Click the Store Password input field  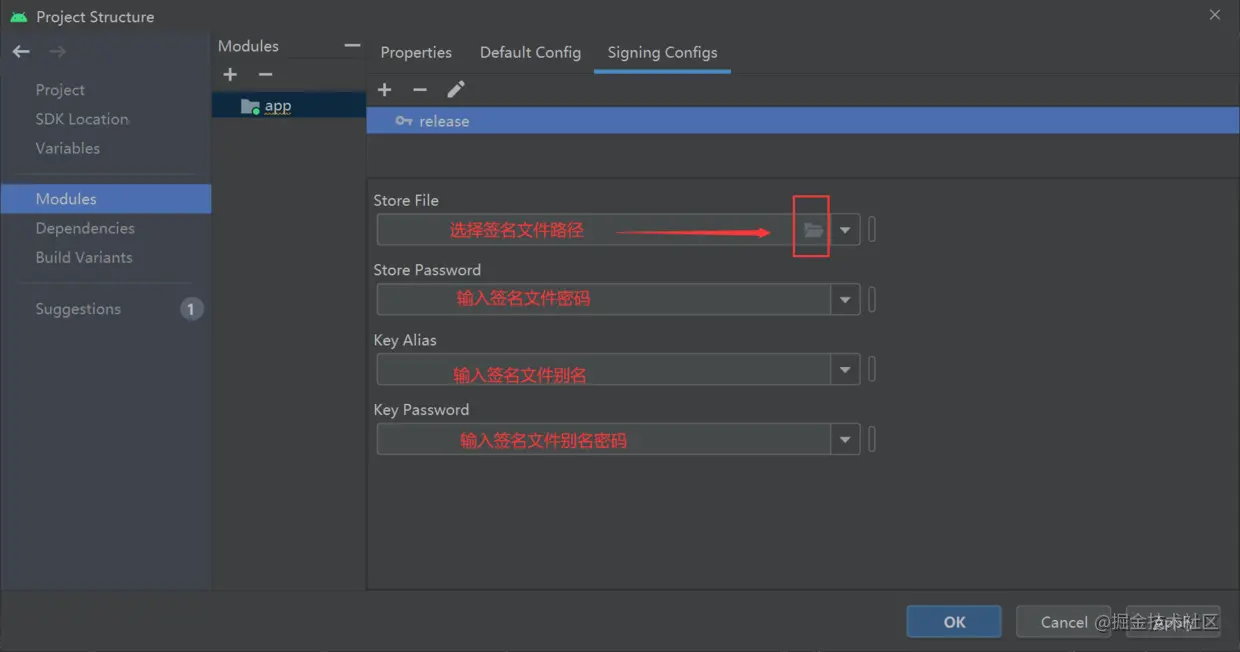604,299
